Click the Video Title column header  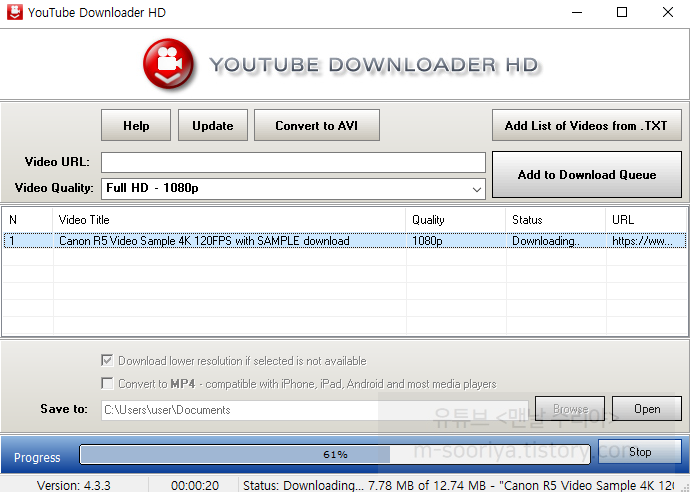pyautogui.click(x=229, y=220)
